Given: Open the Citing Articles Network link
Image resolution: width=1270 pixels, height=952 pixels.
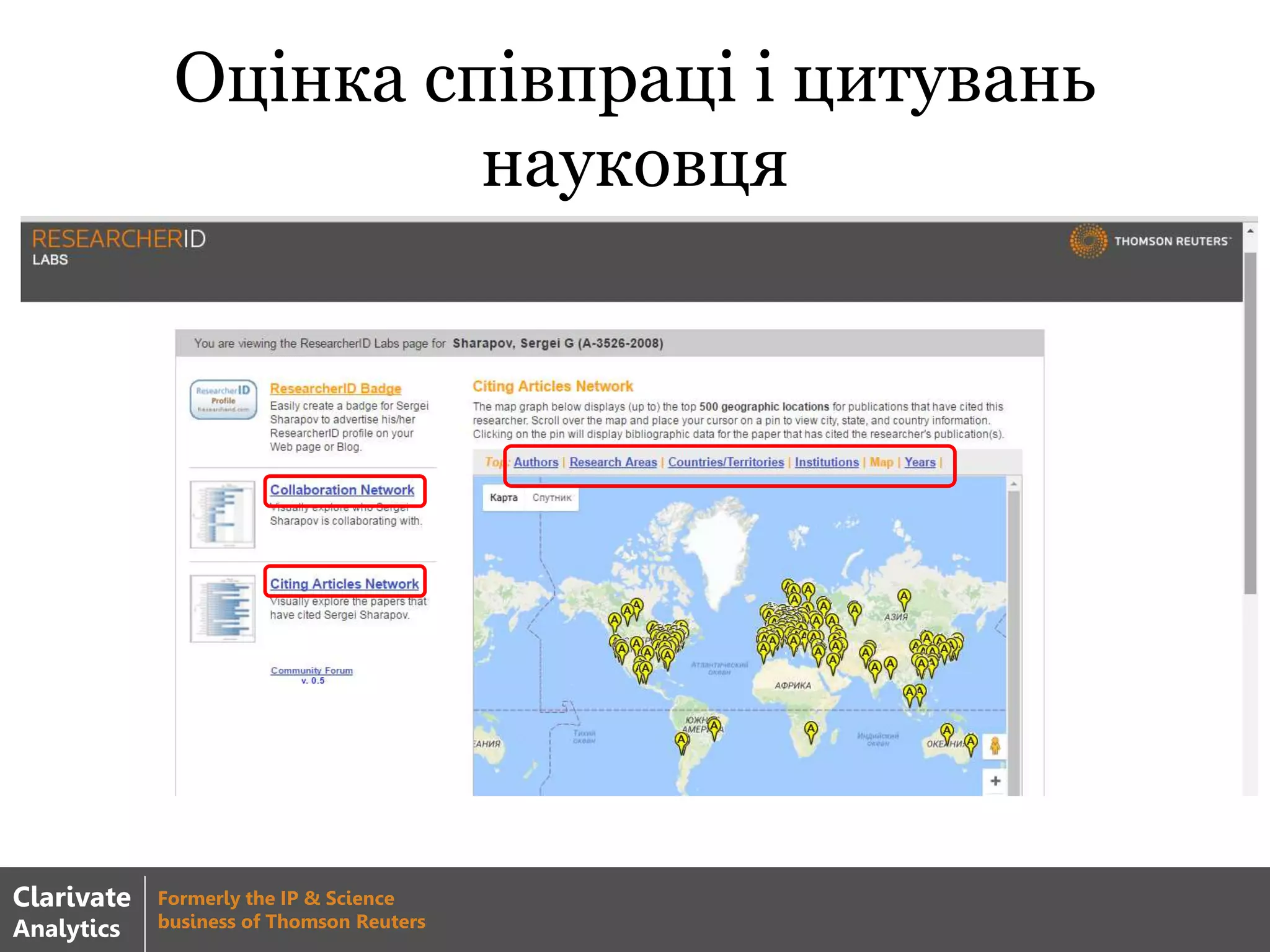Looking at the screenshot, I should click(344, 584).
